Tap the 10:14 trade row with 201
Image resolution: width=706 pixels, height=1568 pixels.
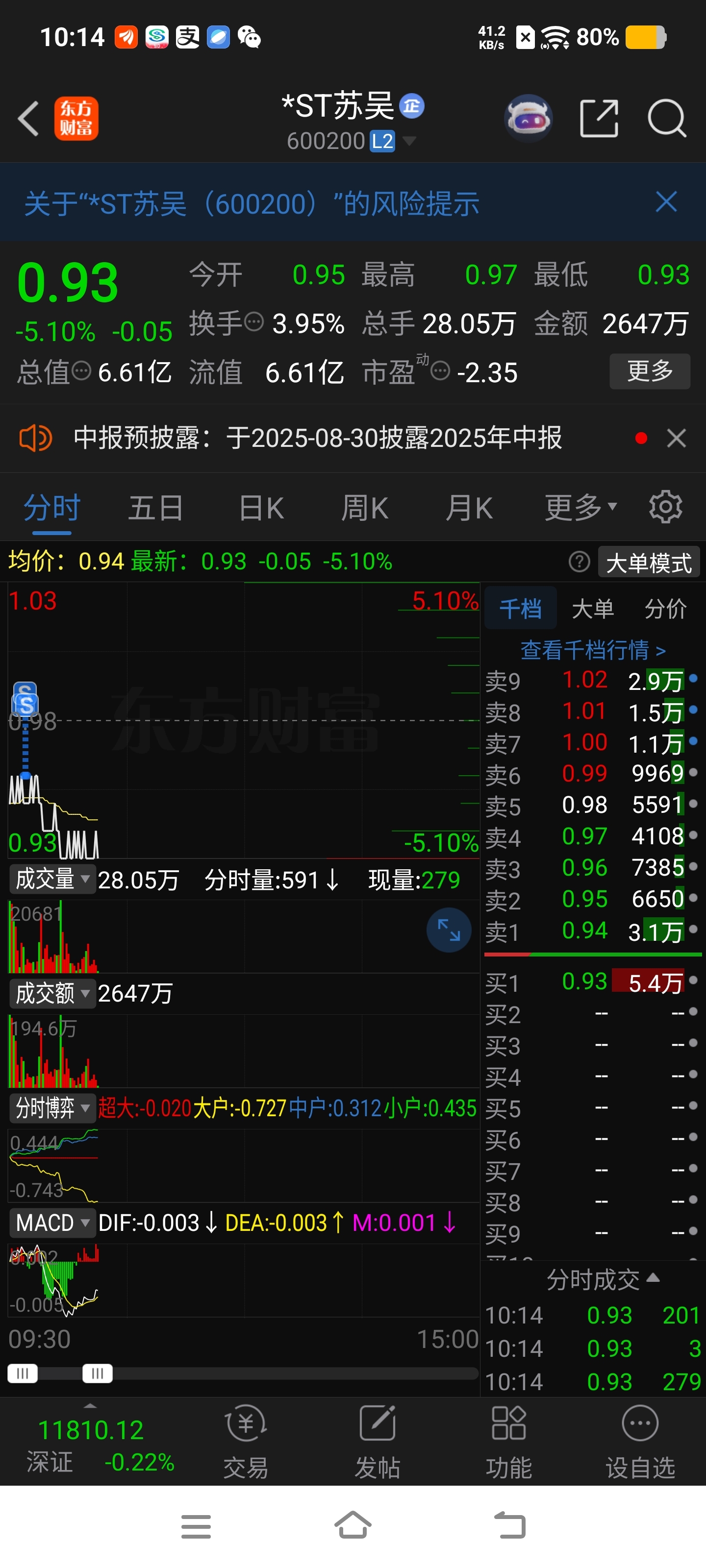coord(593,1315)
